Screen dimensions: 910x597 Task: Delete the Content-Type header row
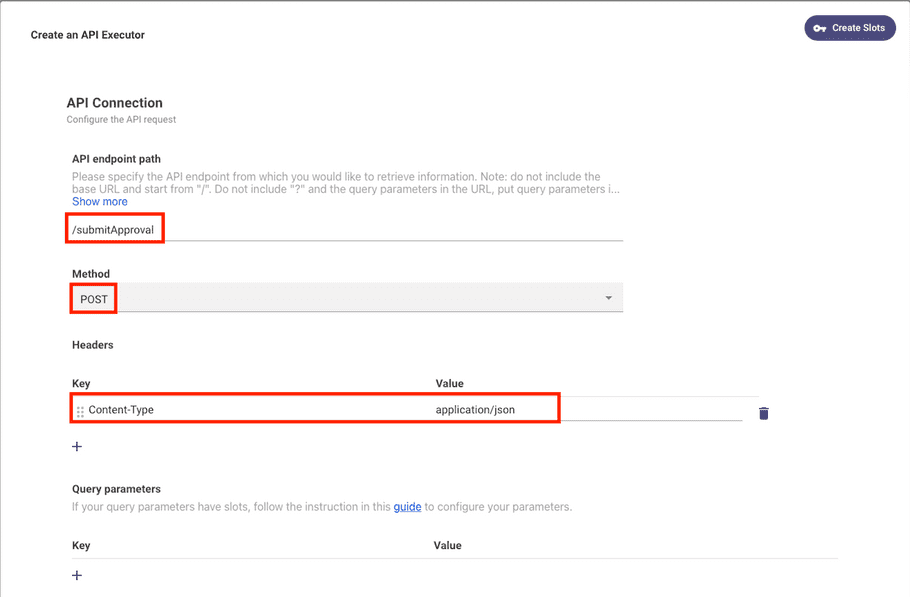[764, 413]
